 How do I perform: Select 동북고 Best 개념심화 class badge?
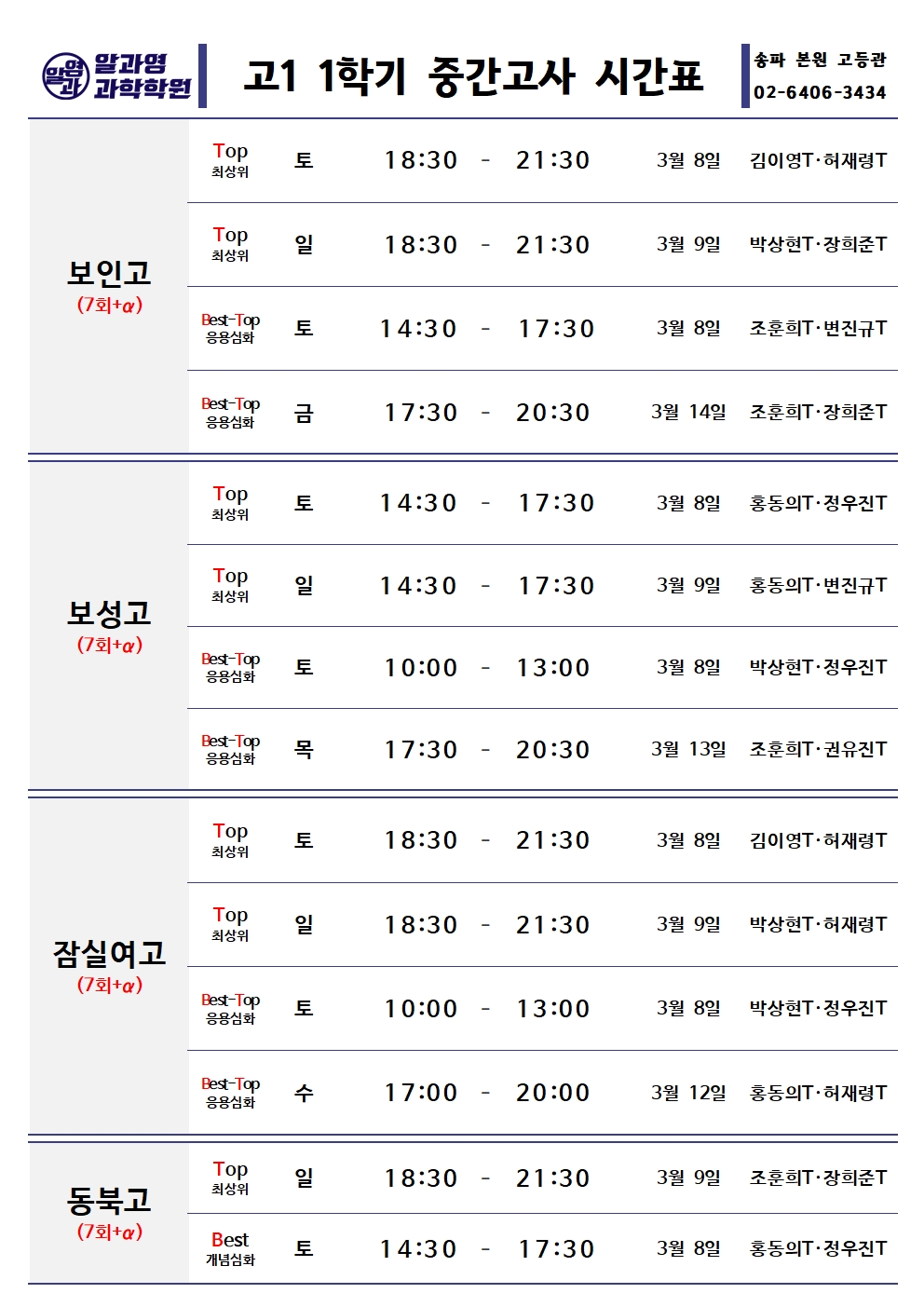click(230, 1248)
